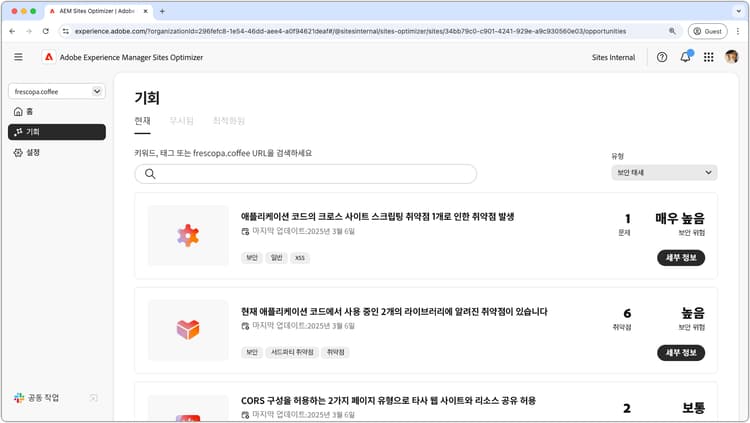Open the 유형 filter dropdown
This screenshot has width=750, height=423.
(x=664, y=173)
